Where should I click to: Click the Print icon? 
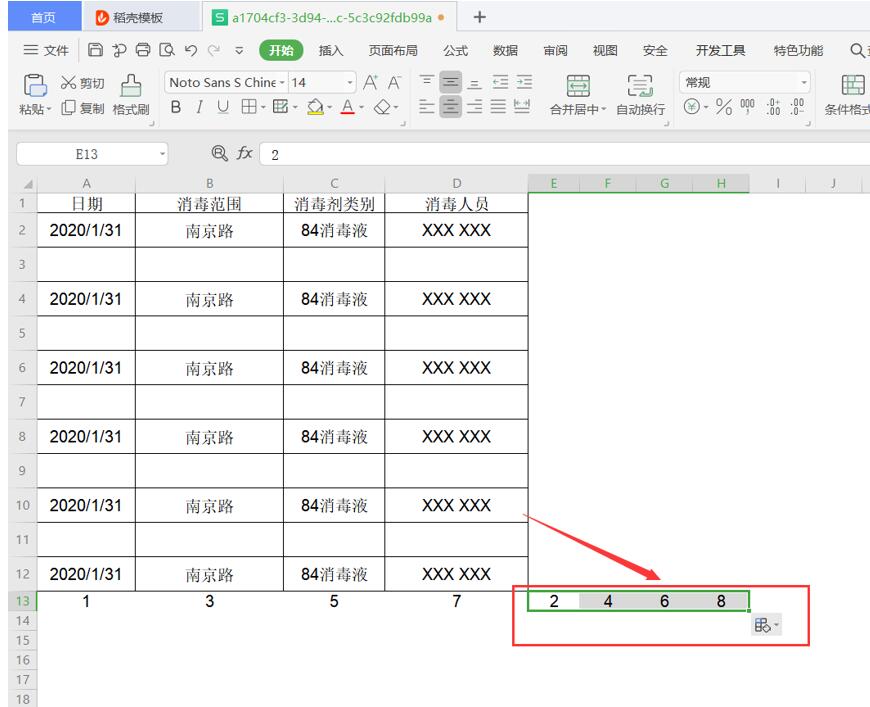(x=143, y=50)
